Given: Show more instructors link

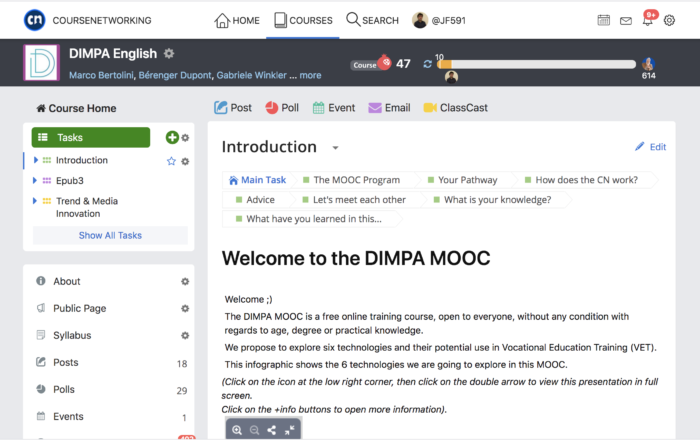Looking at the screenshot, I should coord(310,75).
